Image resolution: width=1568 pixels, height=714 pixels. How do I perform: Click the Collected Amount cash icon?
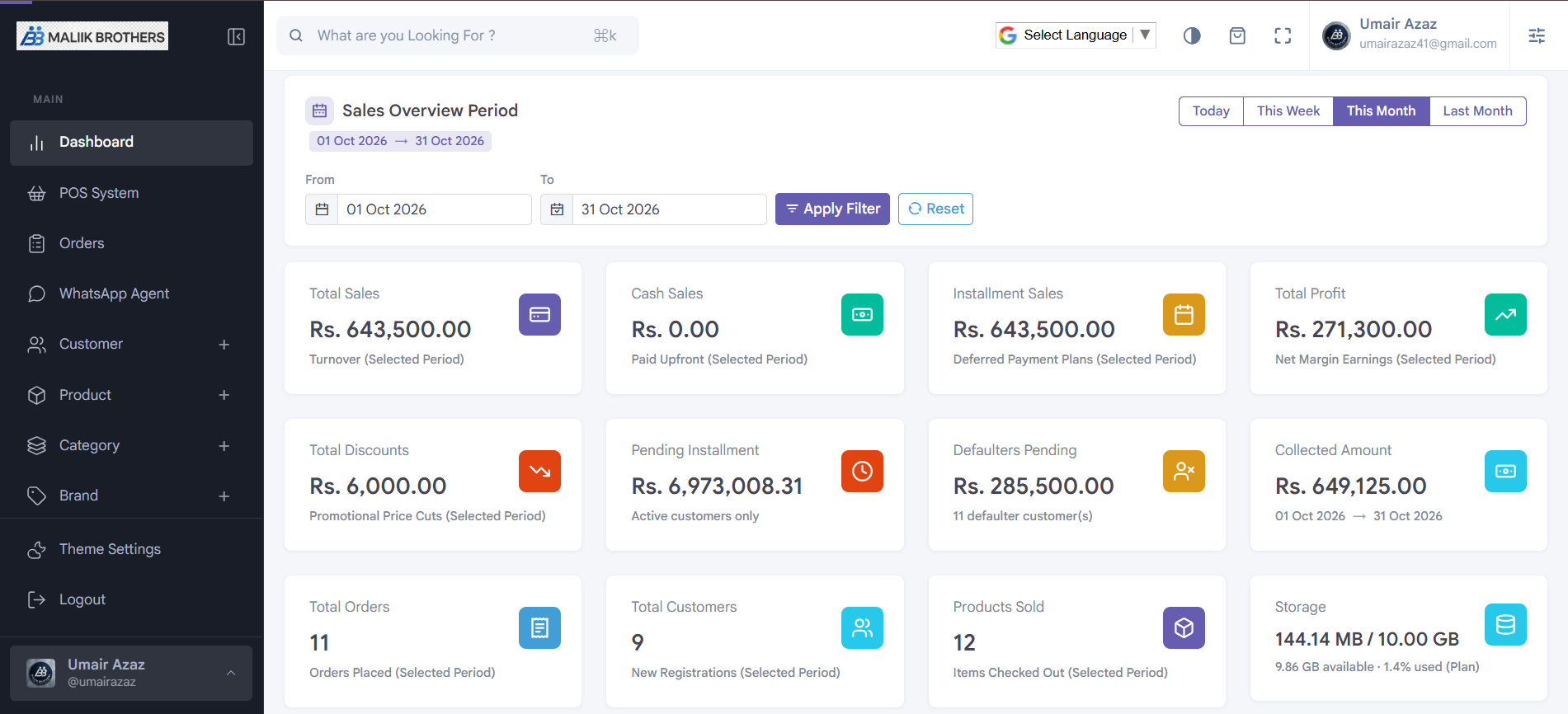point(1505,471)
